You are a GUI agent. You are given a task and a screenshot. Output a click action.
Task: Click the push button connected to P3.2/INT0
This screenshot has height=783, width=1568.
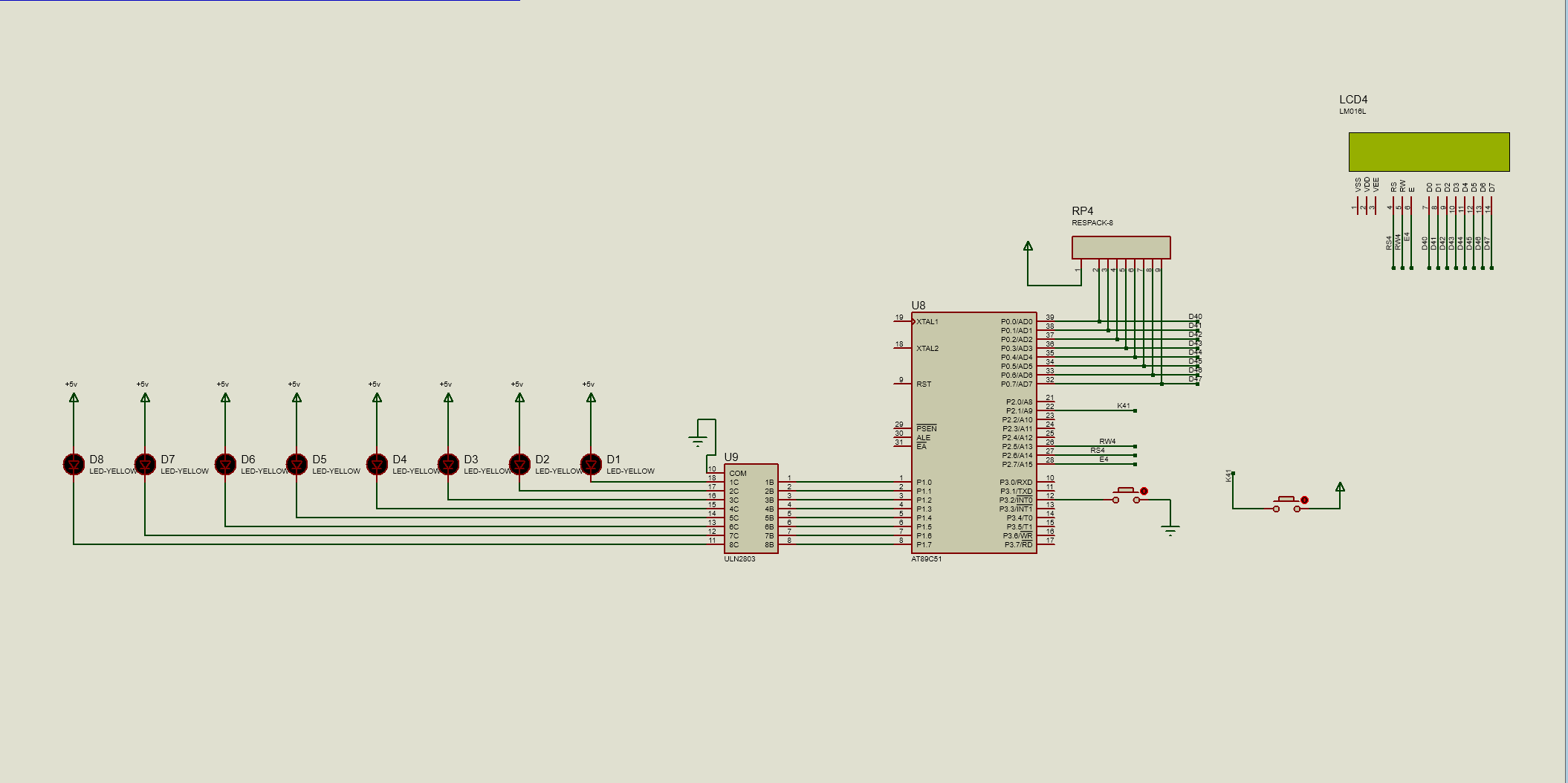(x=1130, y=495)
